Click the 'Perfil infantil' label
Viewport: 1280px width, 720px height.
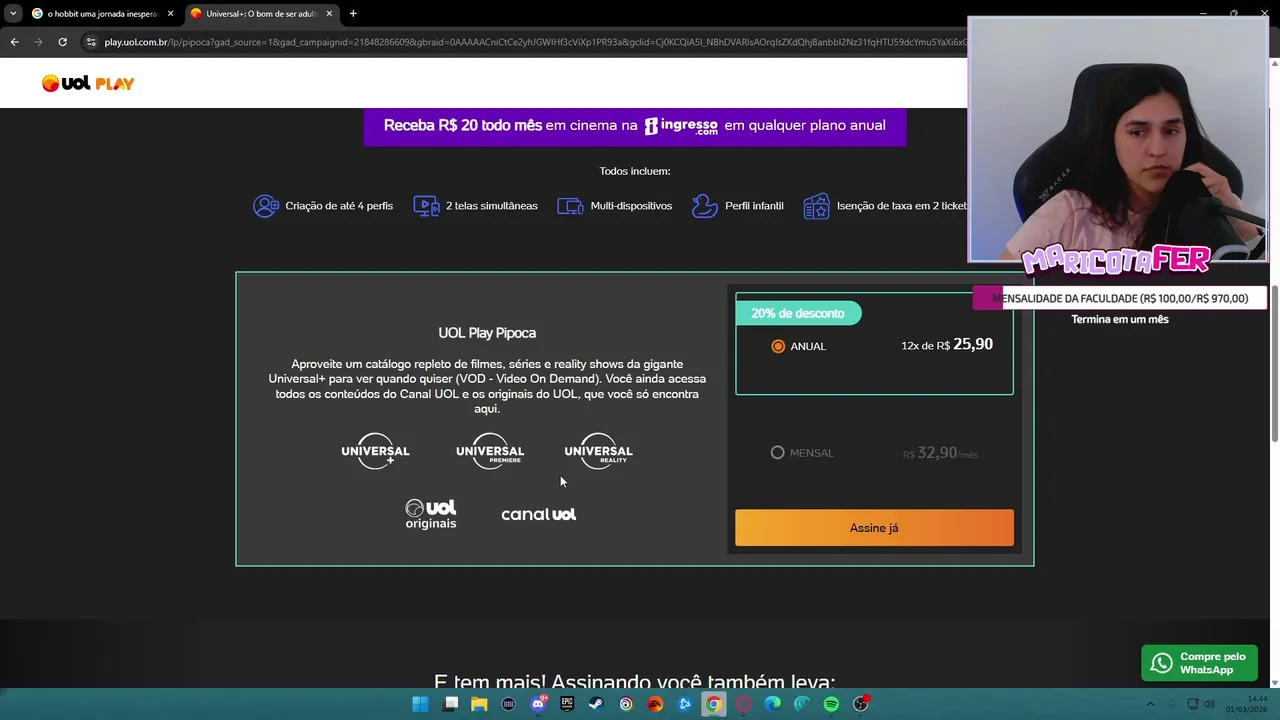754,206
